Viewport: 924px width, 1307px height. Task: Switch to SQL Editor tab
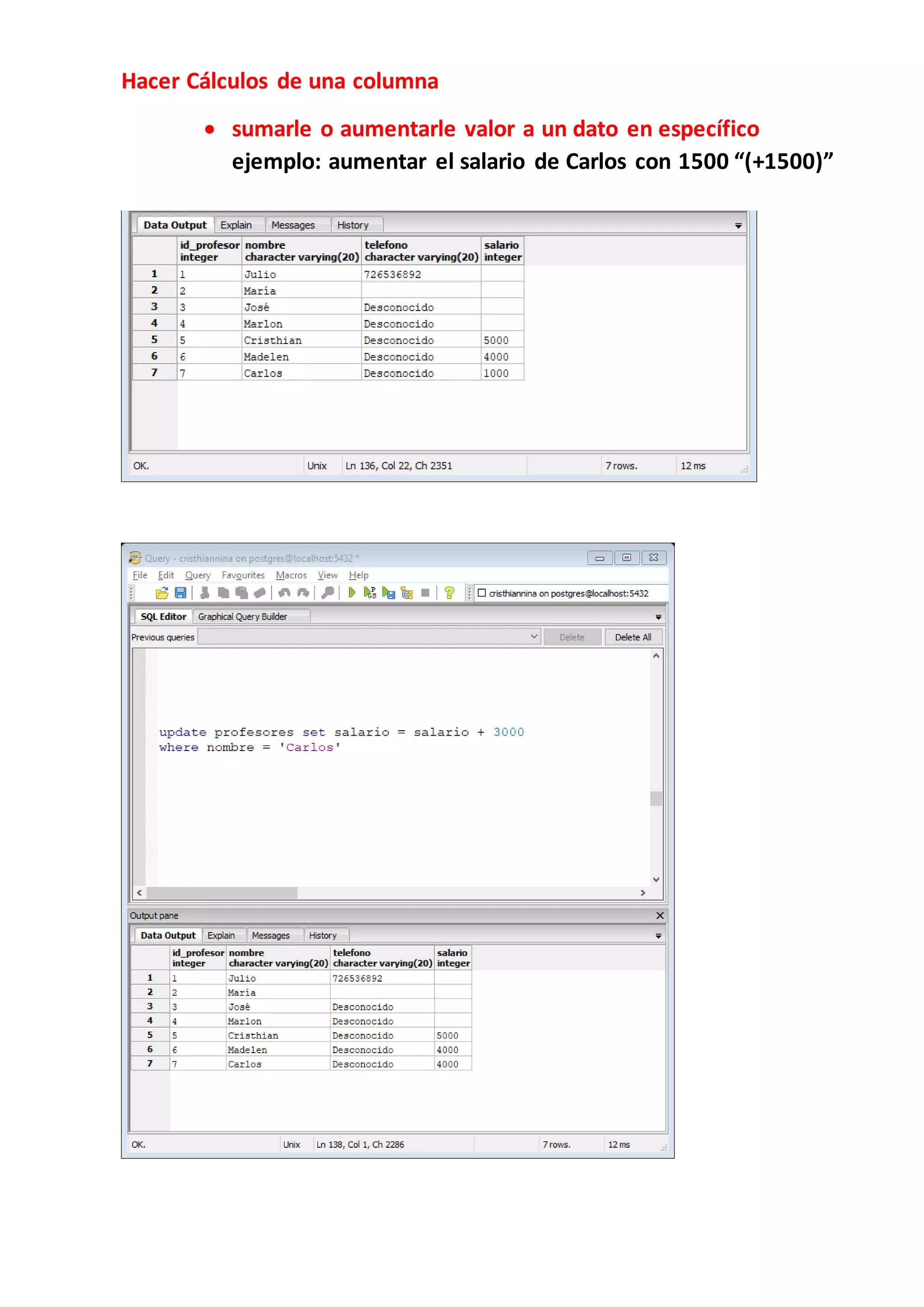coord(163,616)
